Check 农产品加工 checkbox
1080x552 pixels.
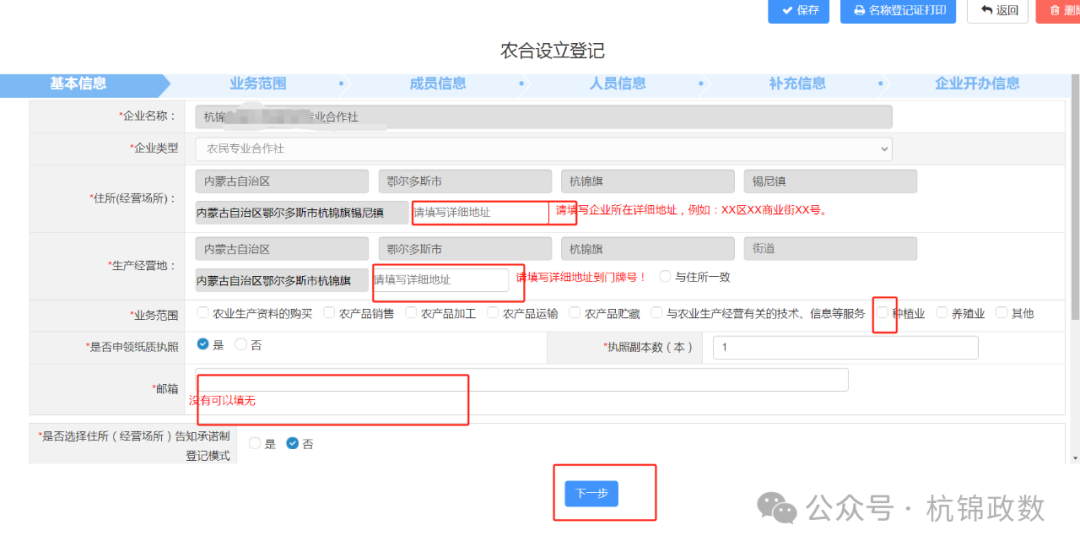[411, 313]
